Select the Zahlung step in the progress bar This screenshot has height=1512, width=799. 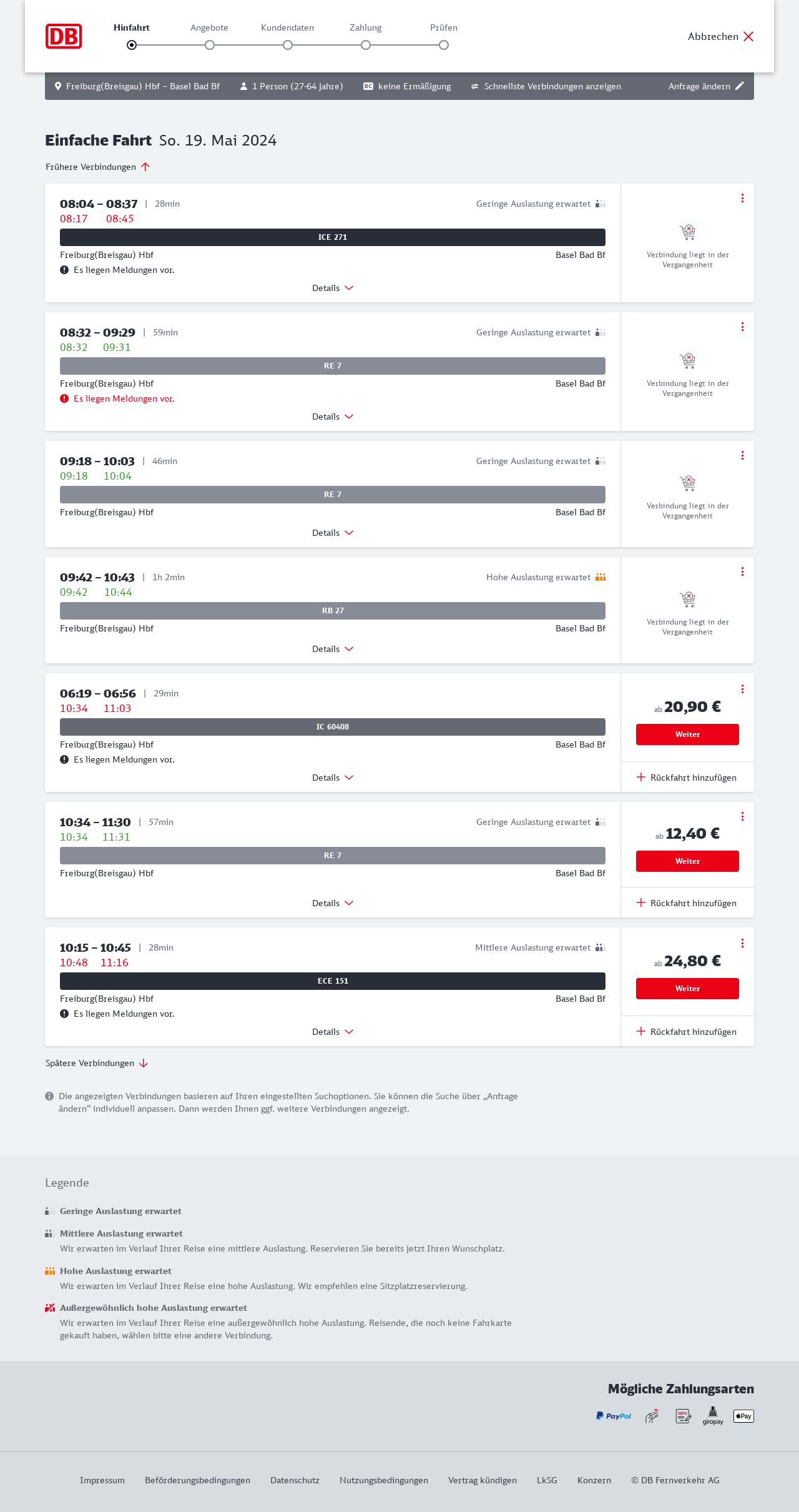coord(366,45)
